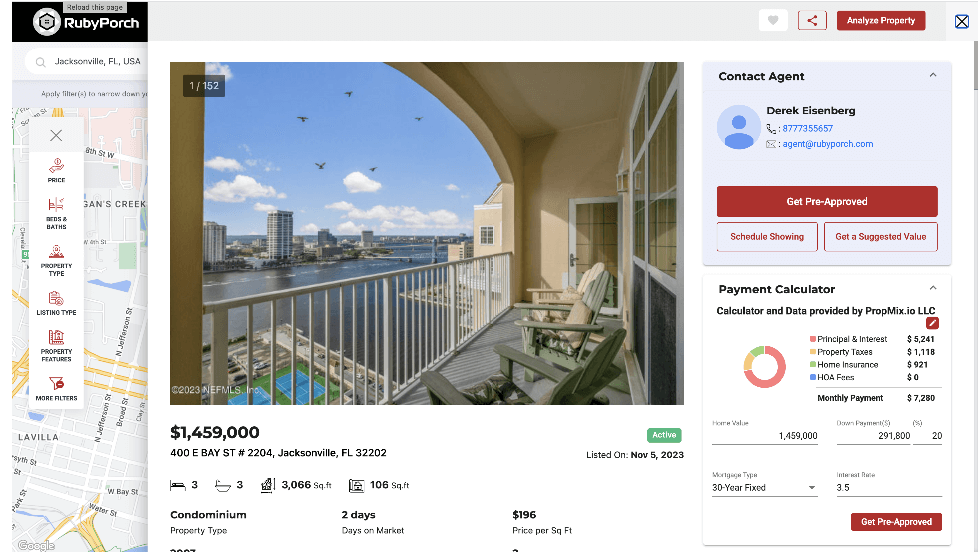Collapse the Contact Agent panel
Screen dimensions: 978x552
click(x=932, y=75)
